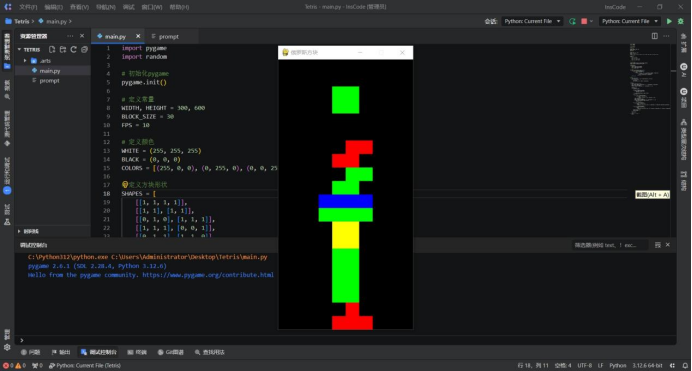This screenshot has width=692, height=371.
Task: Open the 编辑(E) menu
Action: (x=53, y=7)
